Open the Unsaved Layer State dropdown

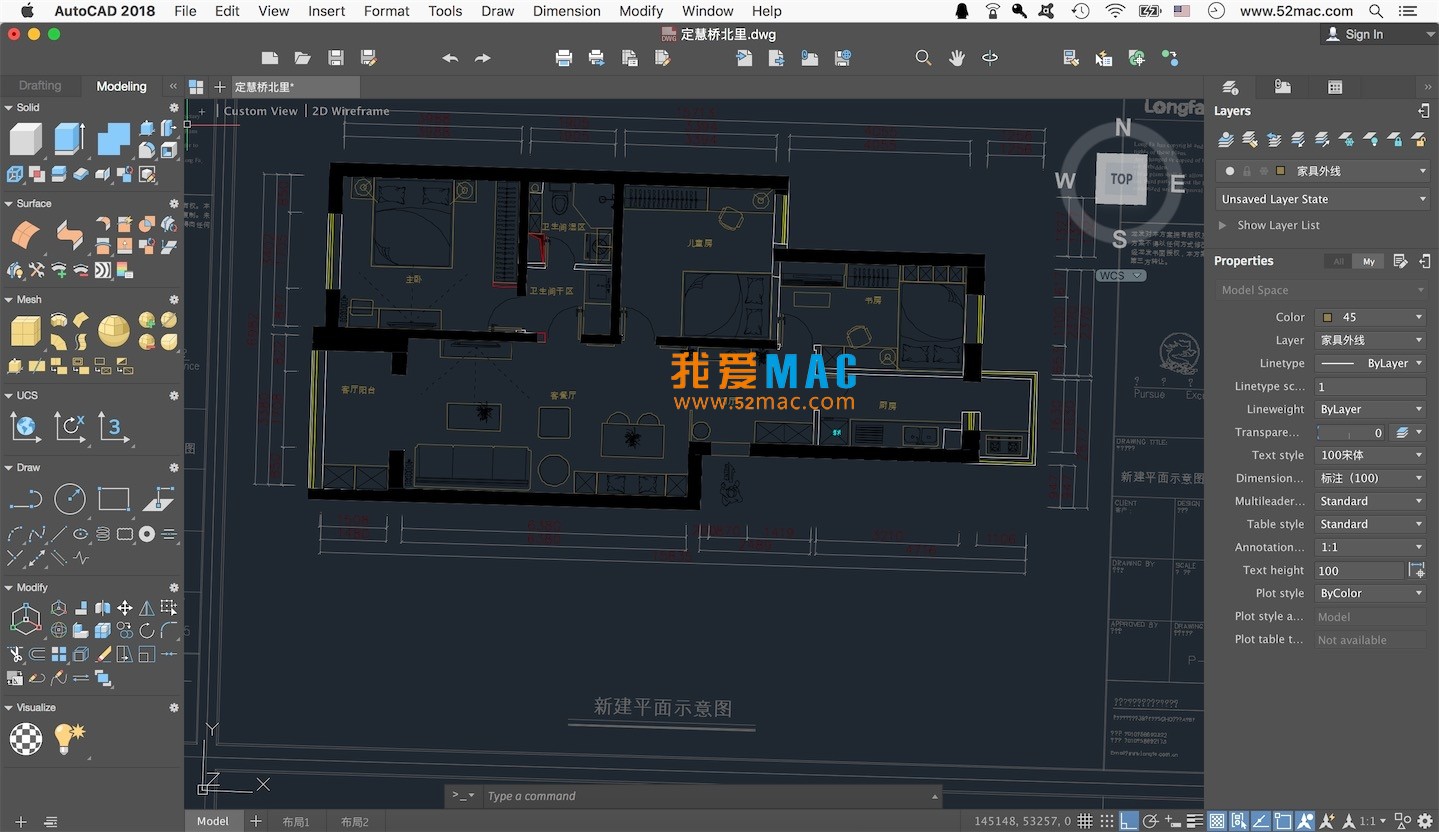click(1320, 199)
